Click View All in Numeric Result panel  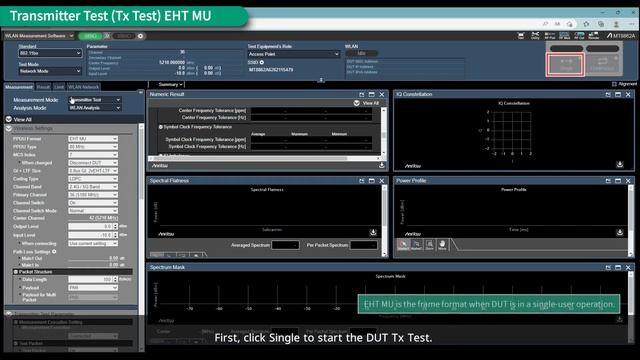[x=366, y=103]
